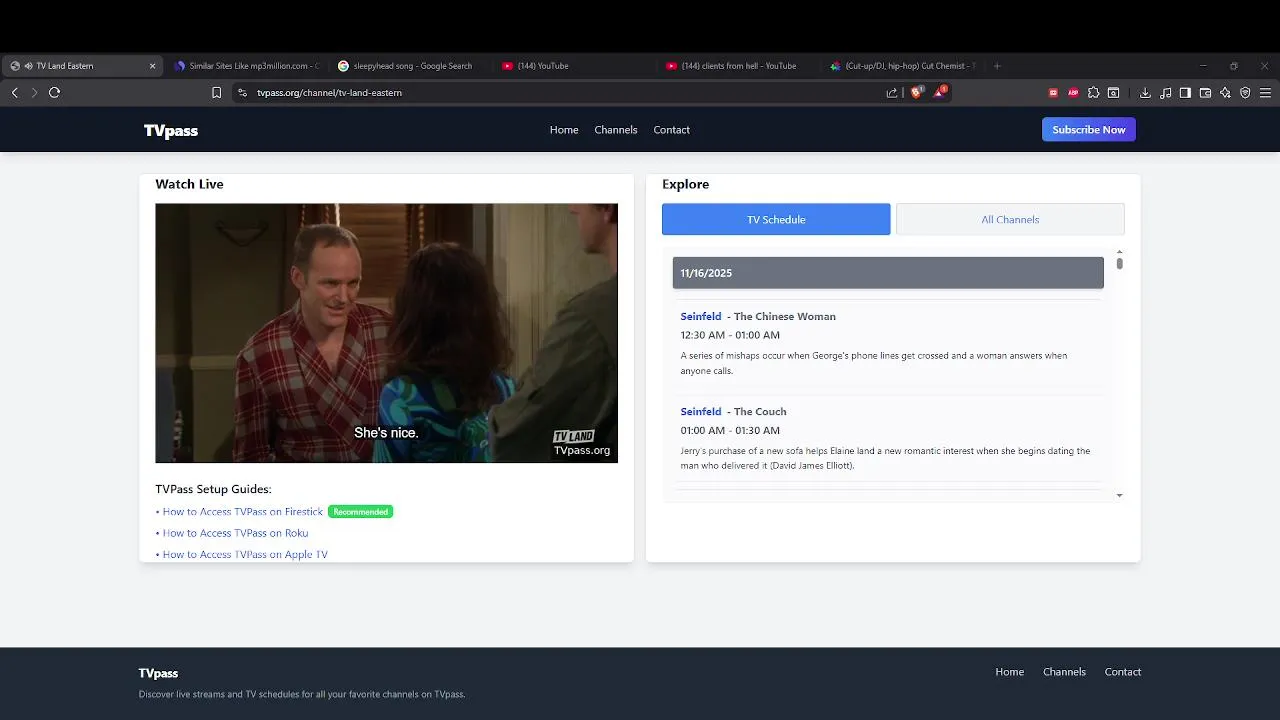Open the browser hamburger main menu

coord(1265,92)
